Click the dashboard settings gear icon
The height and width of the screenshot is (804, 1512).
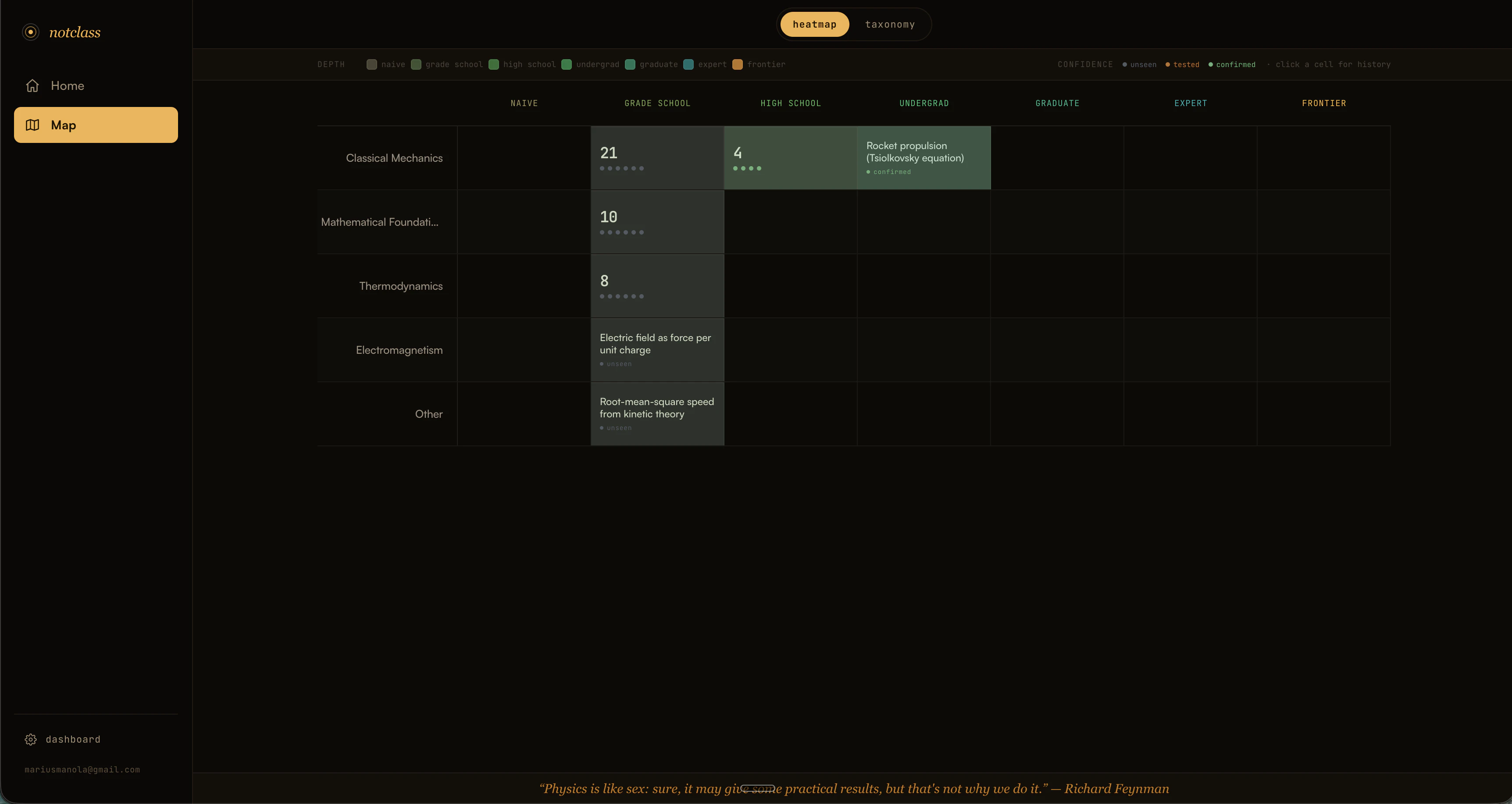(x=31, y=739)
